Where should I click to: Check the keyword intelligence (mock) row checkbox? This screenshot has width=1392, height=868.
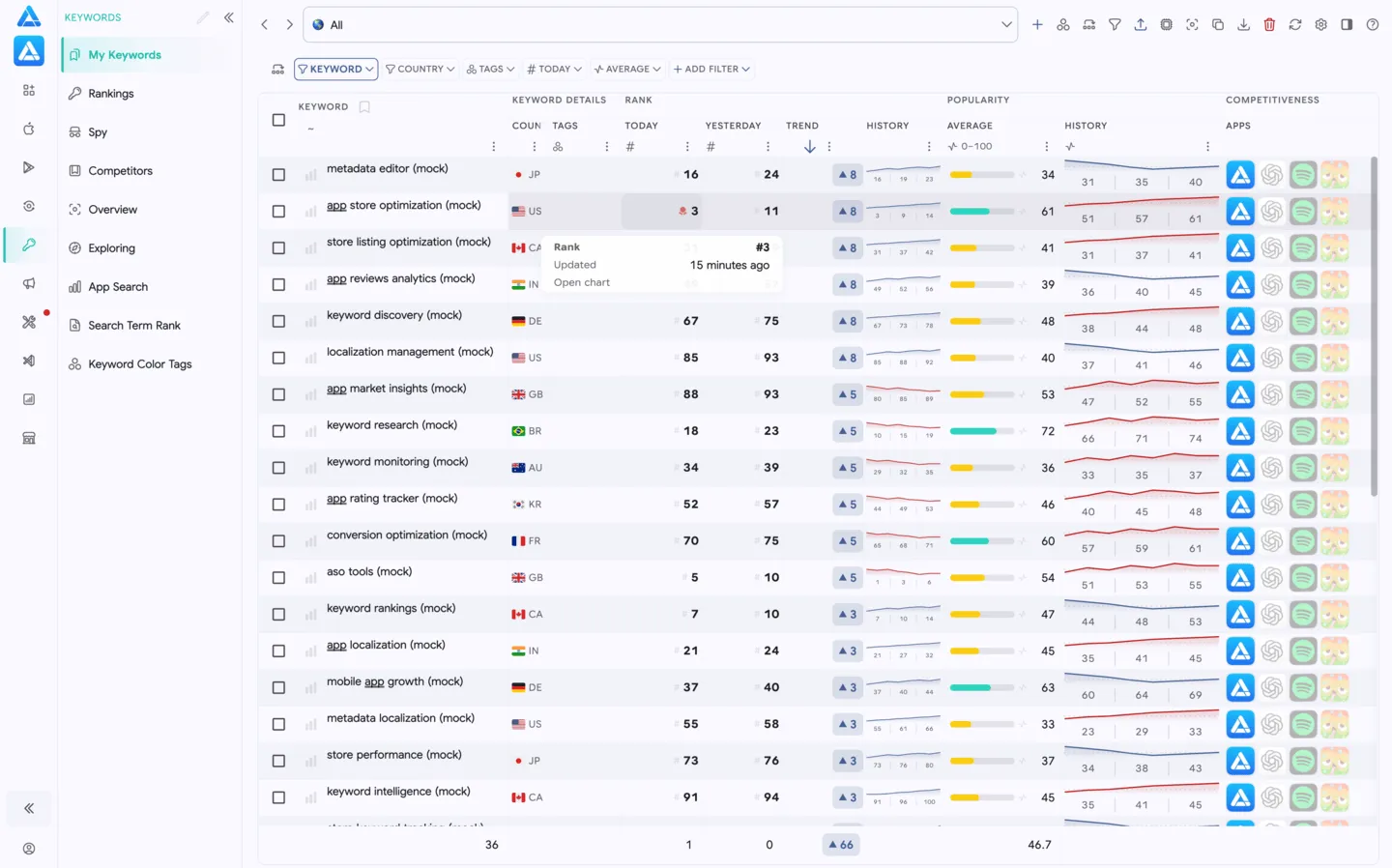278,797
